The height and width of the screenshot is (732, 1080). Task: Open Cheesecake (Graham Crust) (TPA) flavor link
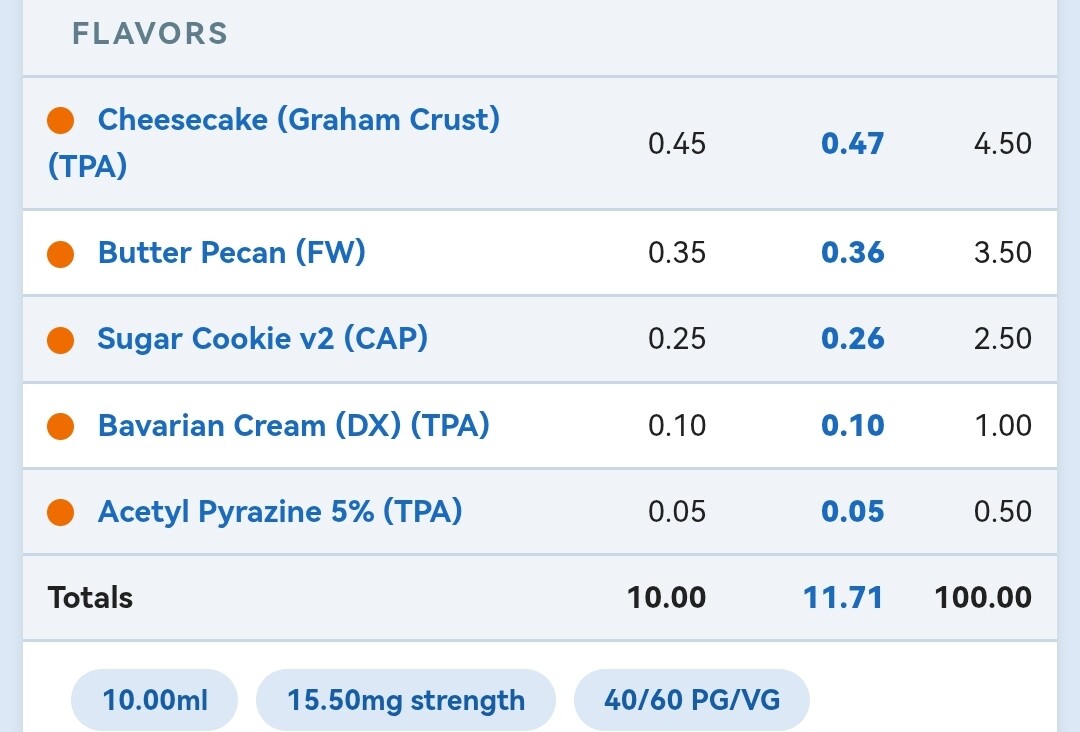pyautogui.click(x=273, y=143)
